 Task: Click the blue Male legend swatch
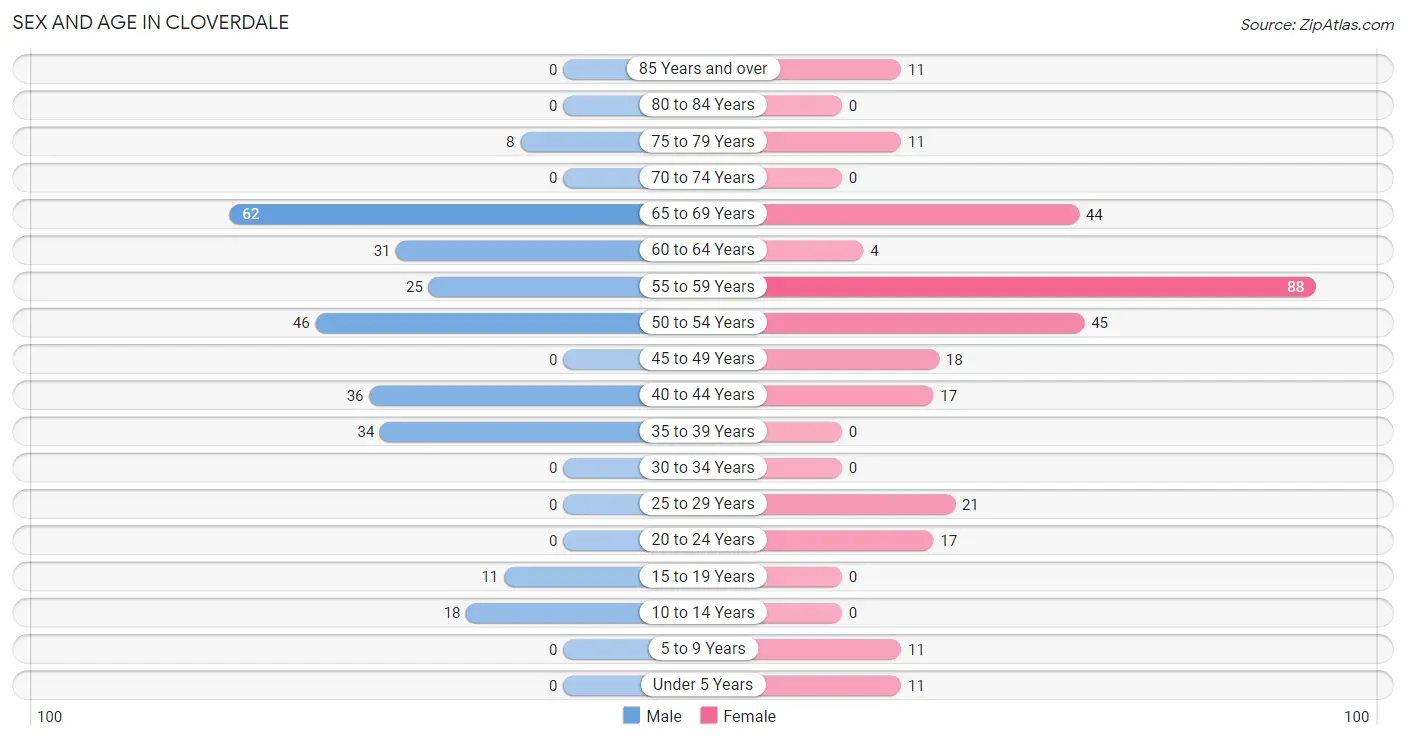(x=631, y=716)
